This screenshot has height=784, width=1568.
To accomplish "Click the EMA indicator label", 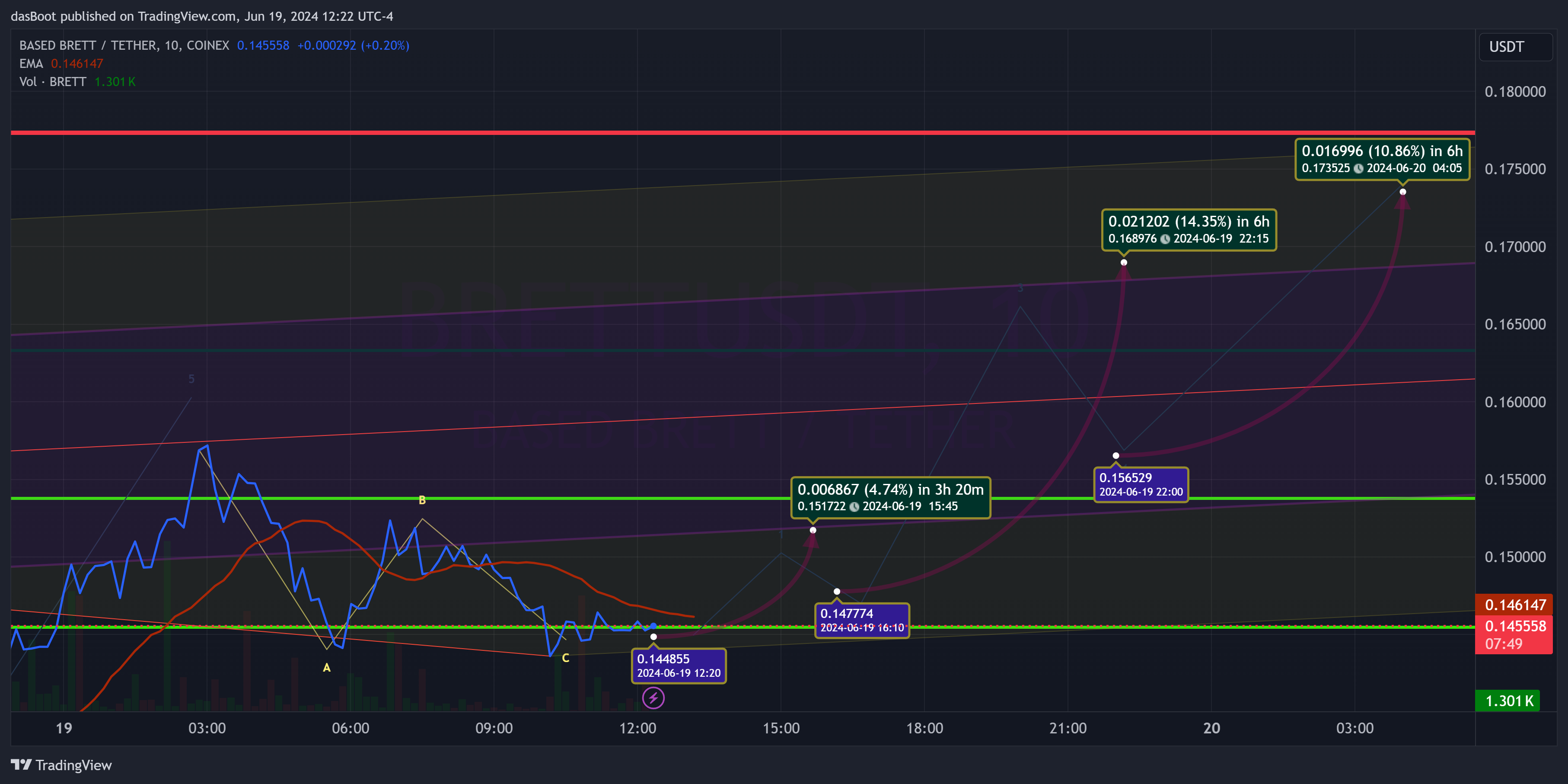I will pyautogui.click(x=31, y=64).
